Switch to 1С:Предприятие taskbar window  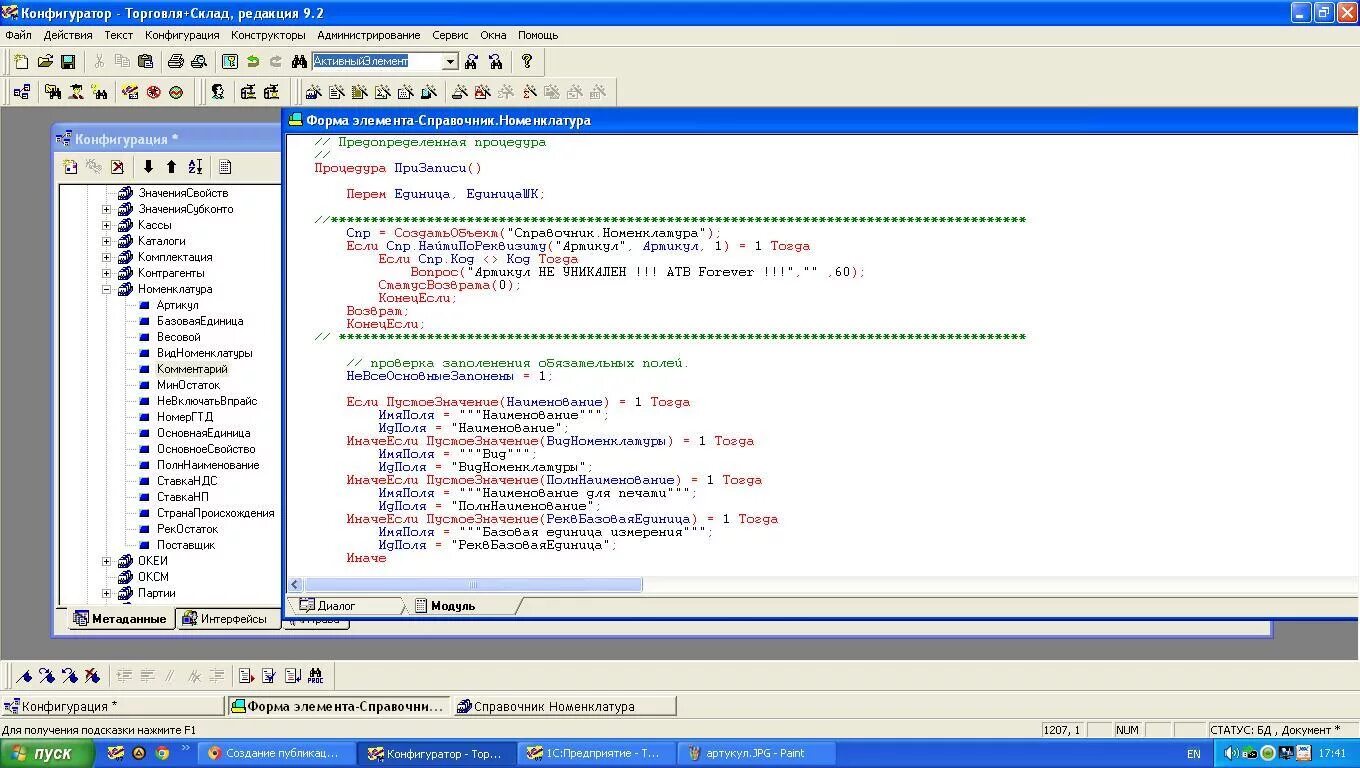click(596, 754)
